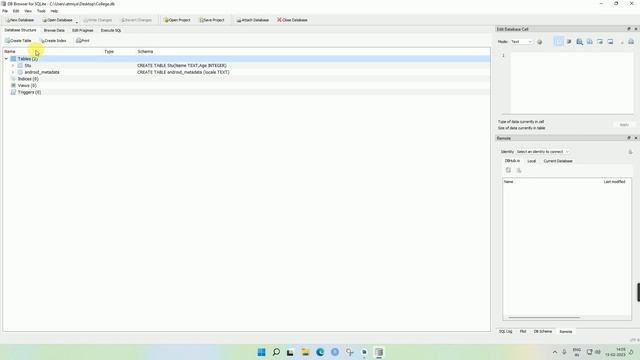Click the upload icon right of Identity

click(630, 152)
